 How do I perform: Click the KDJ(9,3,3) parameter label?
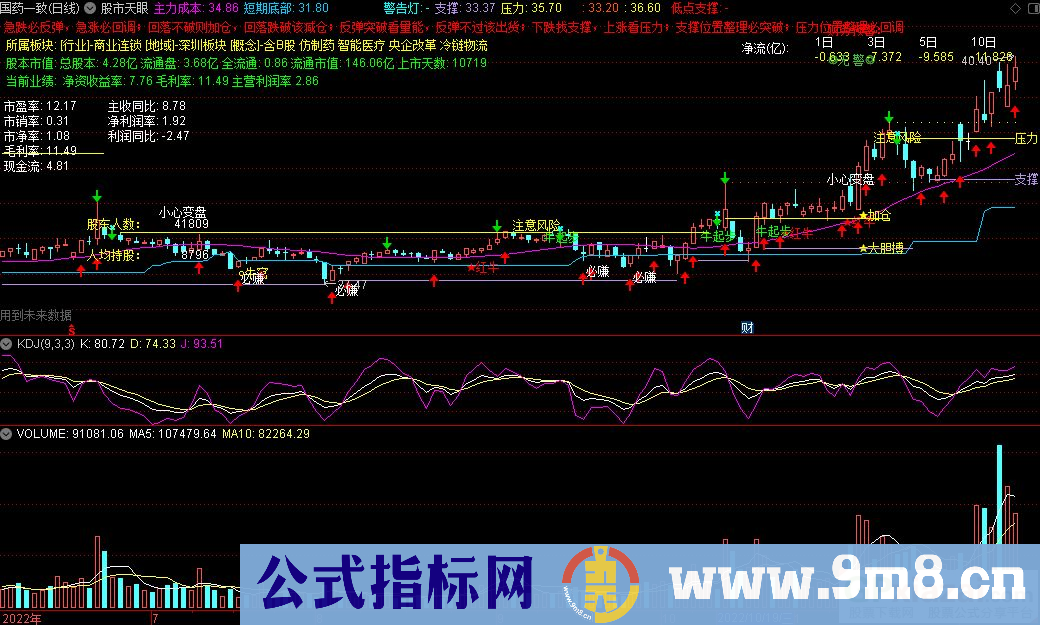click(x=46, y=344)
